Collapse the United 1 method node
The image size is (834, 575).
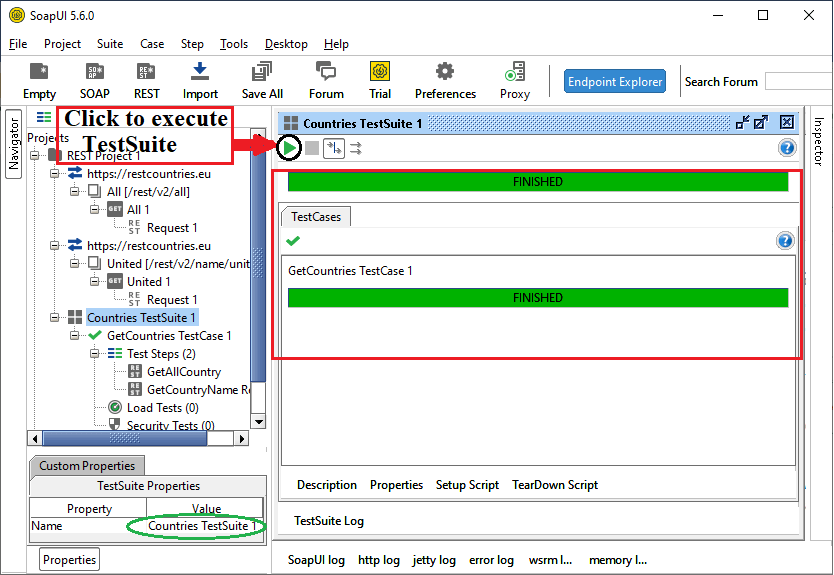(95, 281)
